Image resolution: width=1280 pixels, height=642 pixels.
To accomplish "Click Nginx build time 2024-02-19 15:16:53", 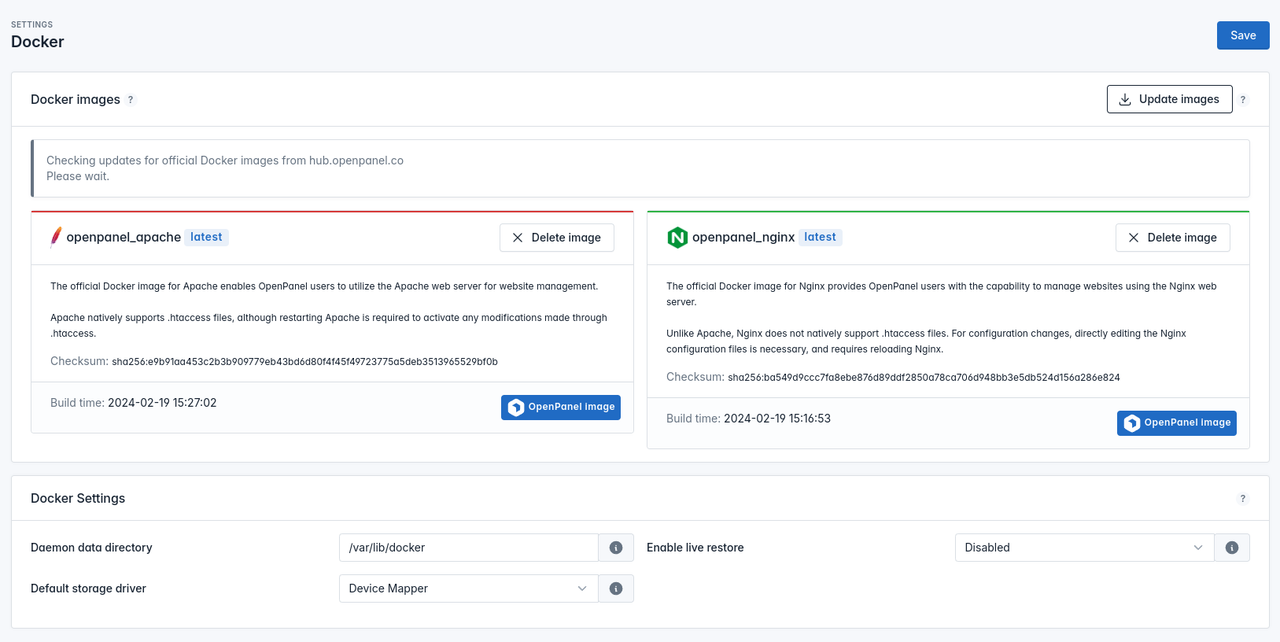I will click(x=777, y=418).
